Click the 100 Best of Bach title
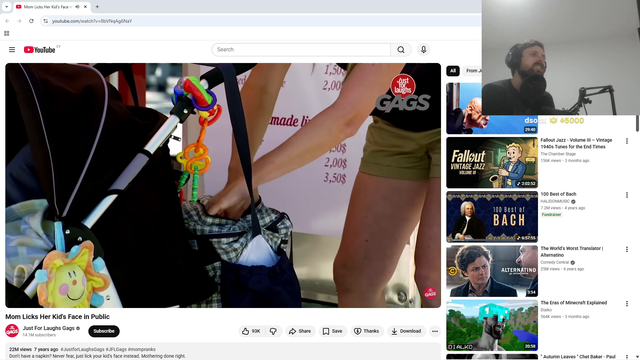 coord(558,194)
